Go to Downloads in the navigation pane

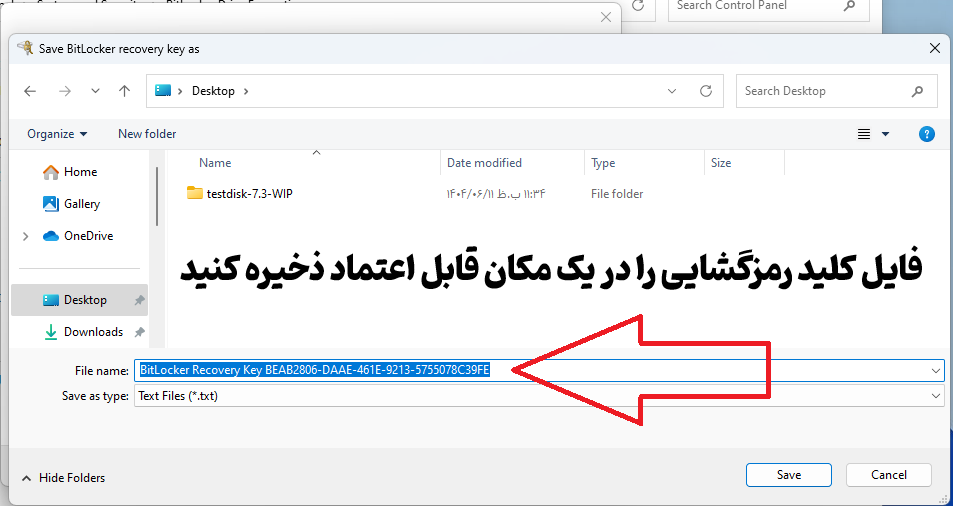point(93,332)
